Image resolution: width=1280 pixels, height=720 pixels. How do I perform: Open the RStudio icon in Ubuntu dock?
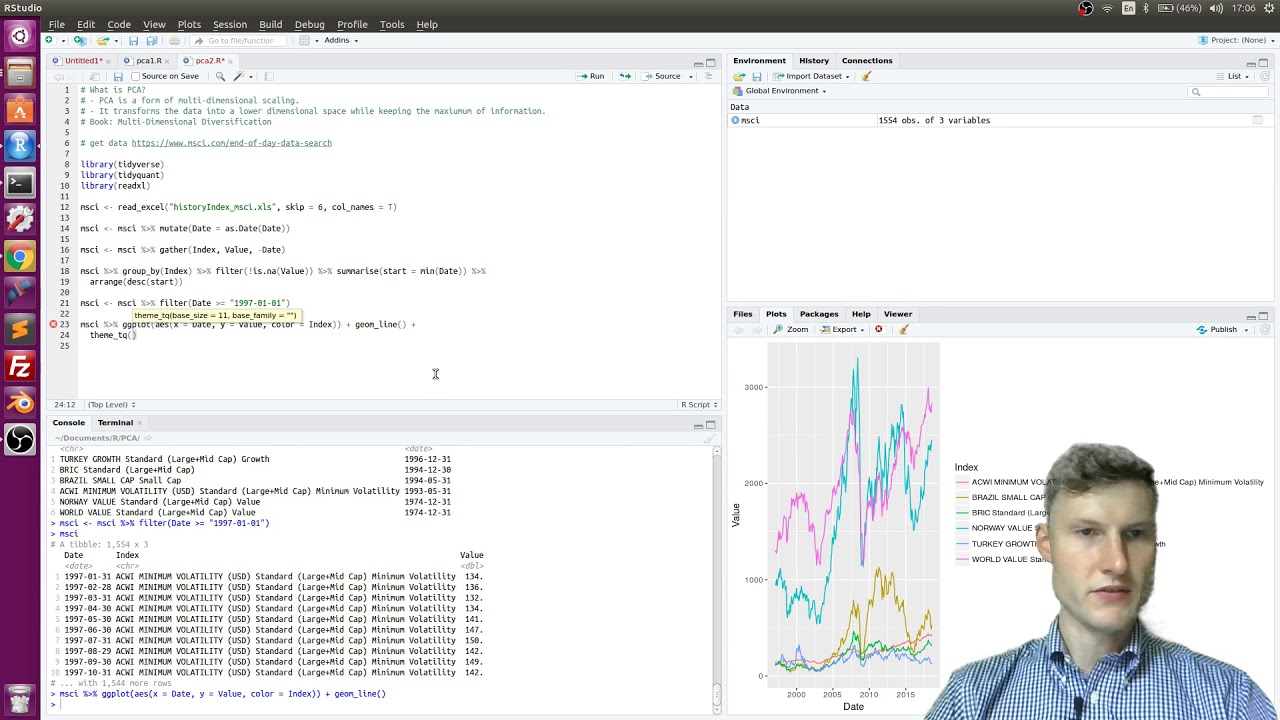click(20, 146)
